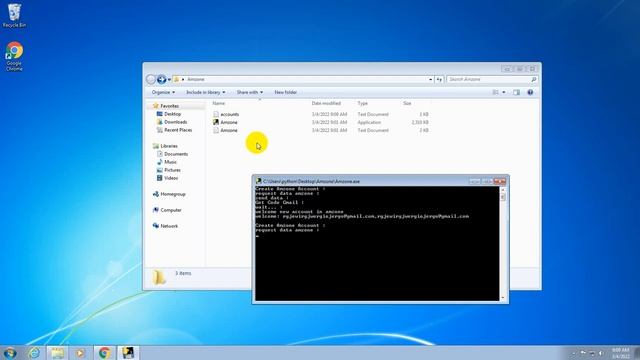Toggle the preview pane icon
This screenshot has width=640, height=360.
(516, 92)
